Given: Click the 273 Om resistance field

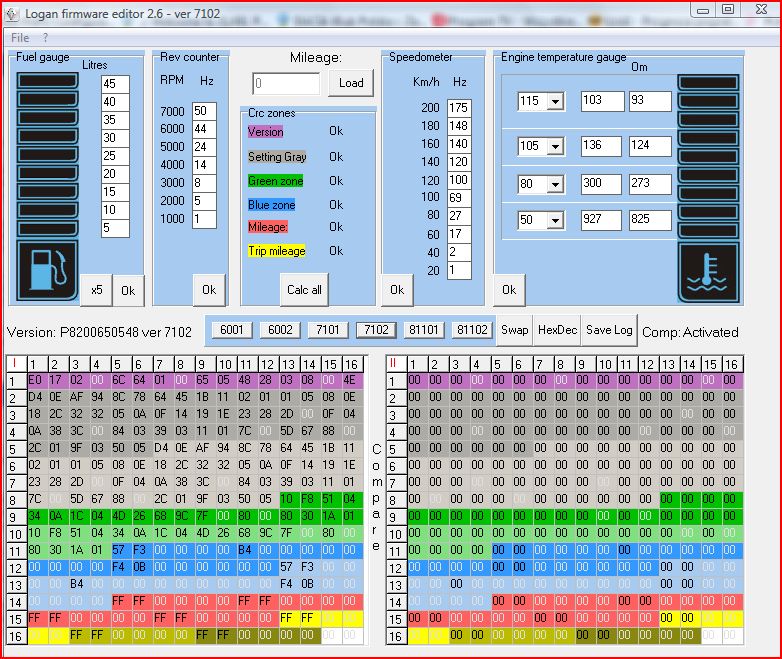Looking at the screenshot, I should coord(650,184).
